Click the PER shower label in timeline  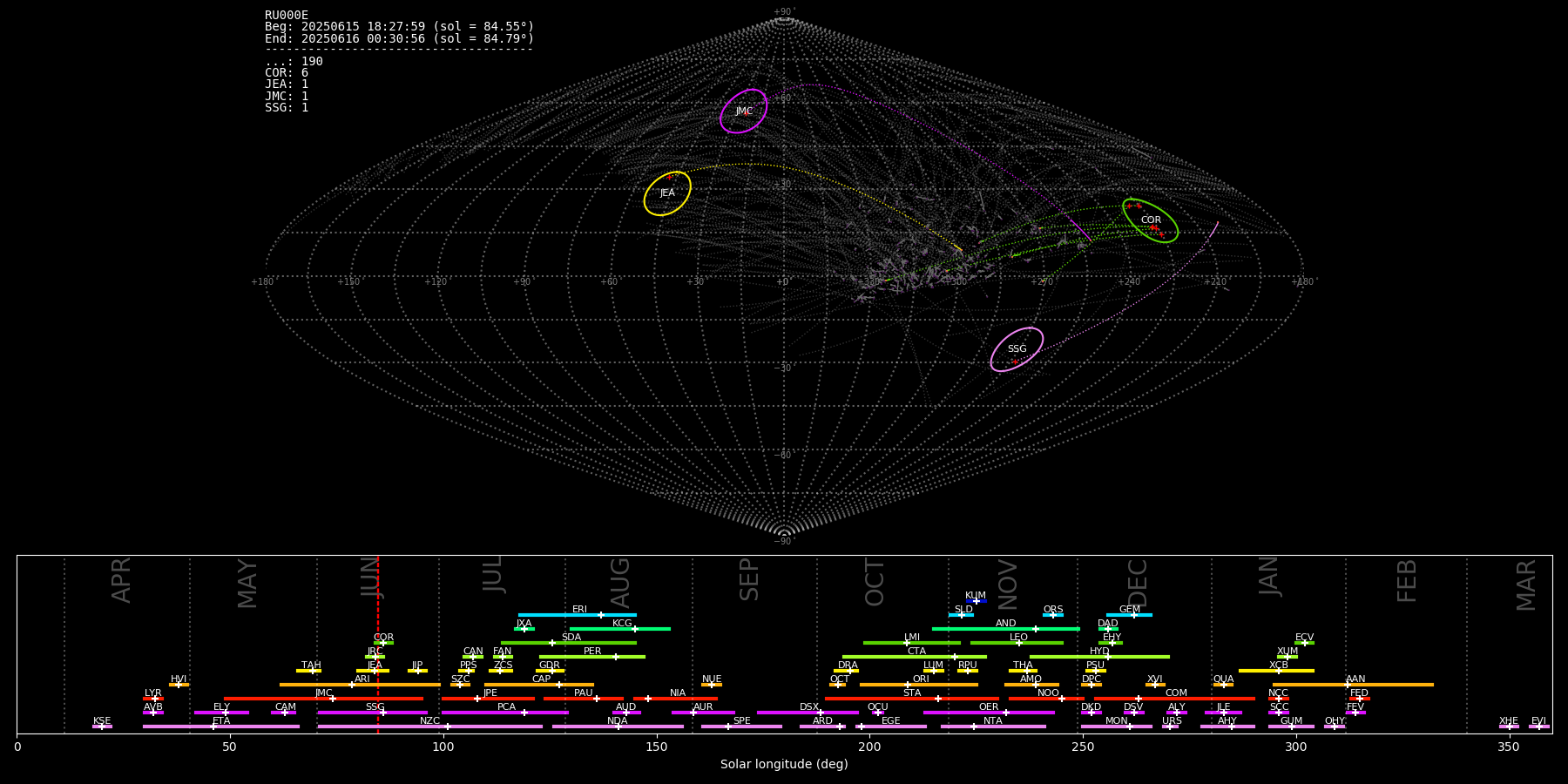point(592,652)
